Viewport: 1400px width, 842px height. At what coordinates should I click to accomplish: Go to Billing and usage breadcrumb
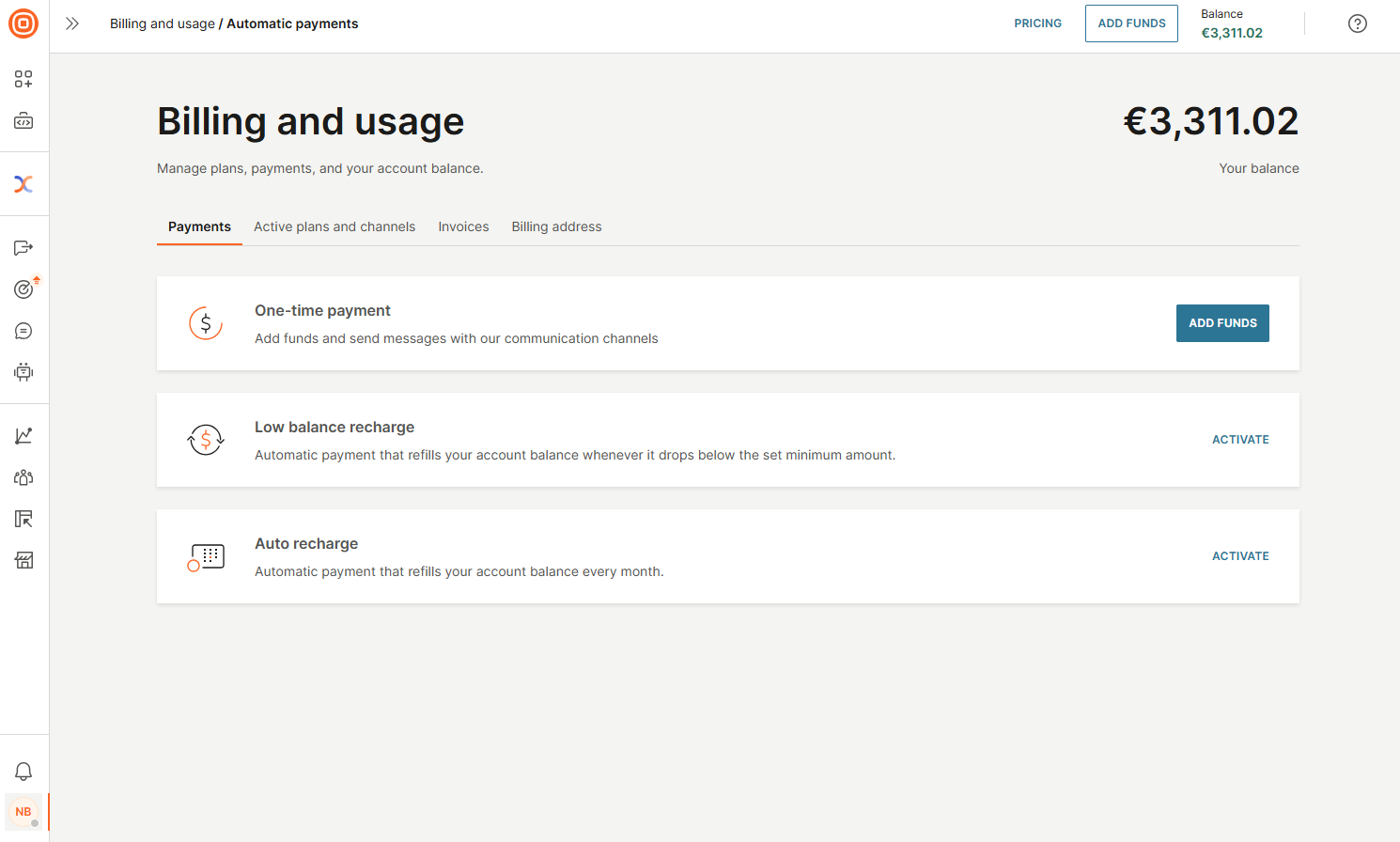[x=163, y=23]
